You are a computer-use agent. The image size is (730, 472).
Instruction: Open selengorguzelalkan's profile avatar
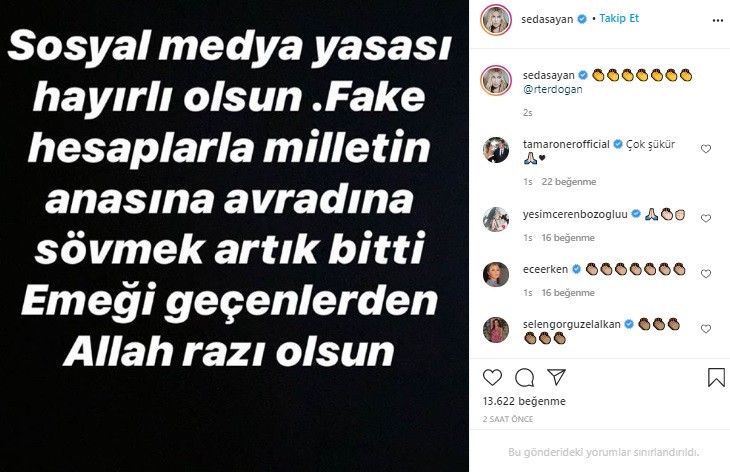[496, 330]
